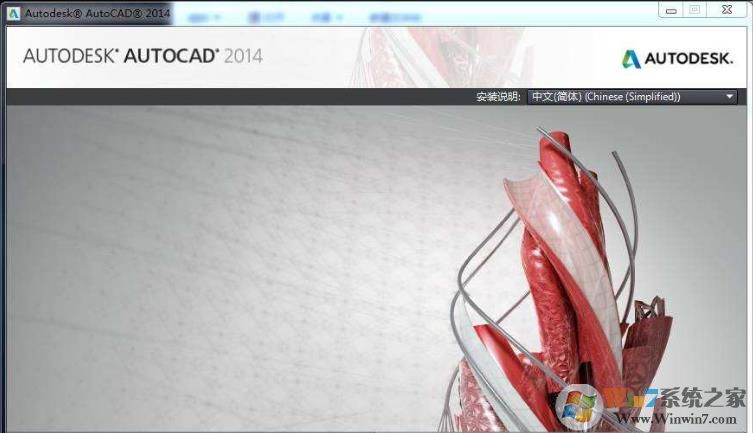Open the installation language dropdown
This screenshot has width=753, height=433.
coord(632,96)
